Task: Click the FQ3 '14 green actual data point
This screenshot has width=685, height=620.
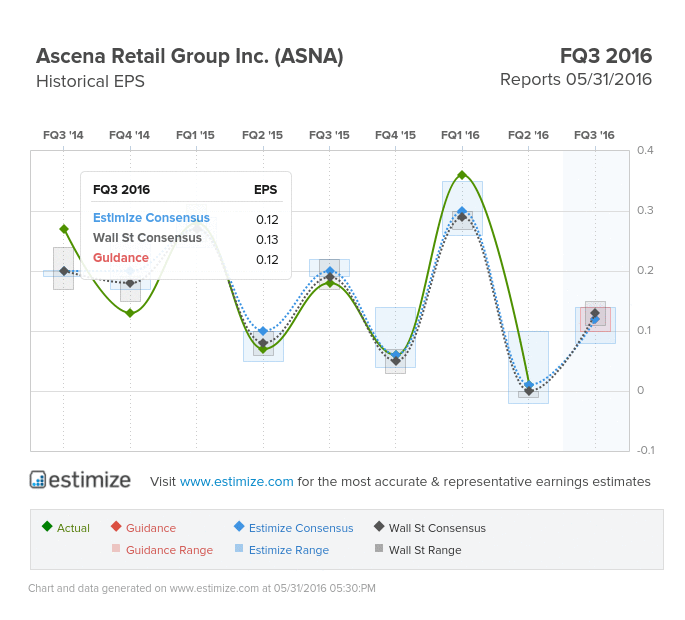Action: [64, 229]
